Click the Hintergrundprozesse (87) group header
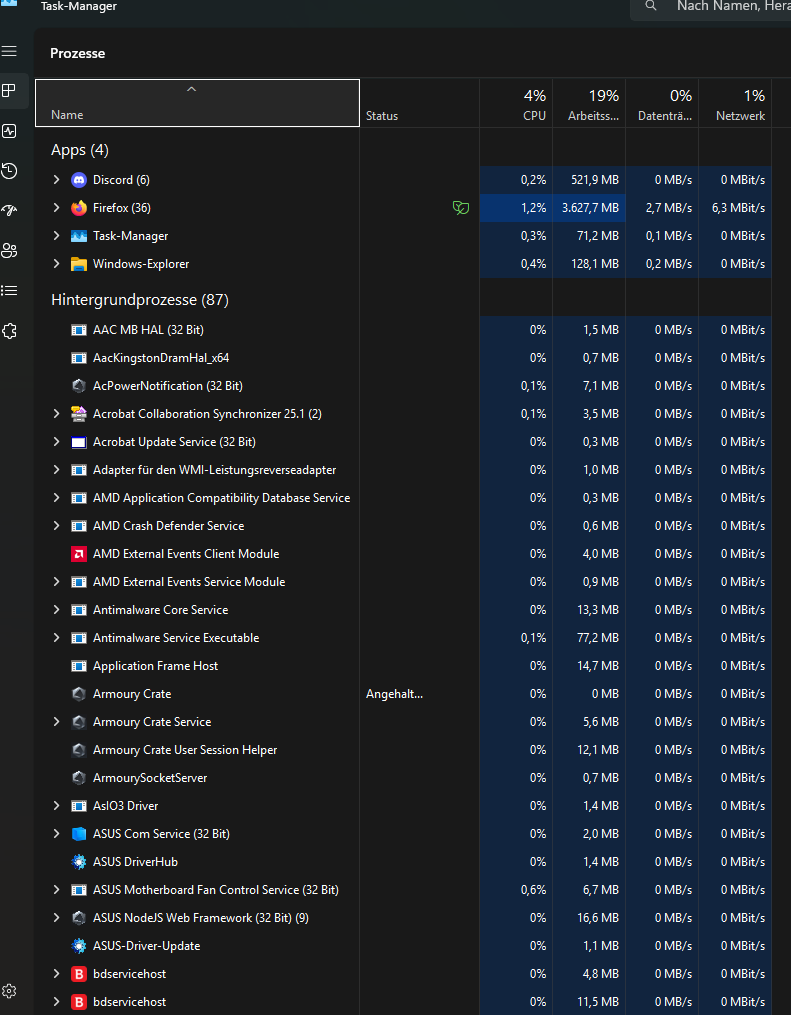Viewport: 791px width, 1015px height. click(x=140, y=300)
